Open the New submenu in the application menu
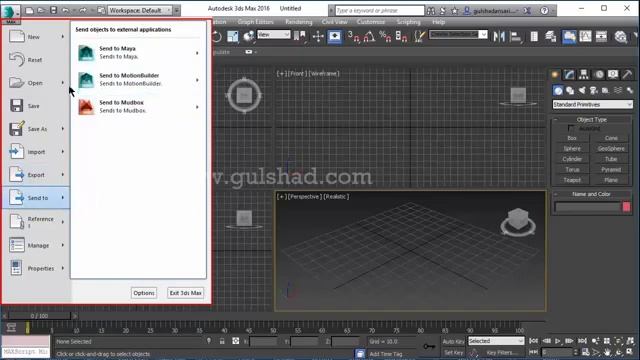The height and width of the screenshot is (360, 640). click(x=36, y=37)
